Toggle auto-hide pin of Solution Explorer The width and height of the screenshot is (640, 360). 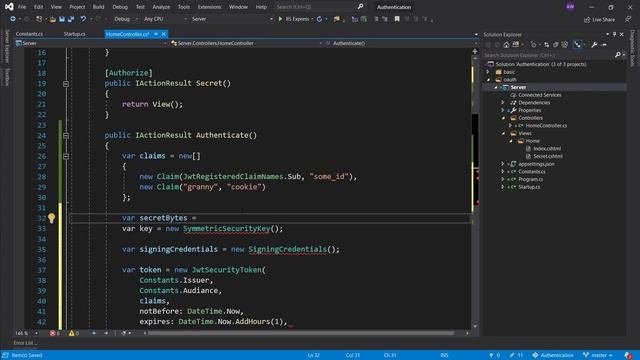click(x=614, y=34)
